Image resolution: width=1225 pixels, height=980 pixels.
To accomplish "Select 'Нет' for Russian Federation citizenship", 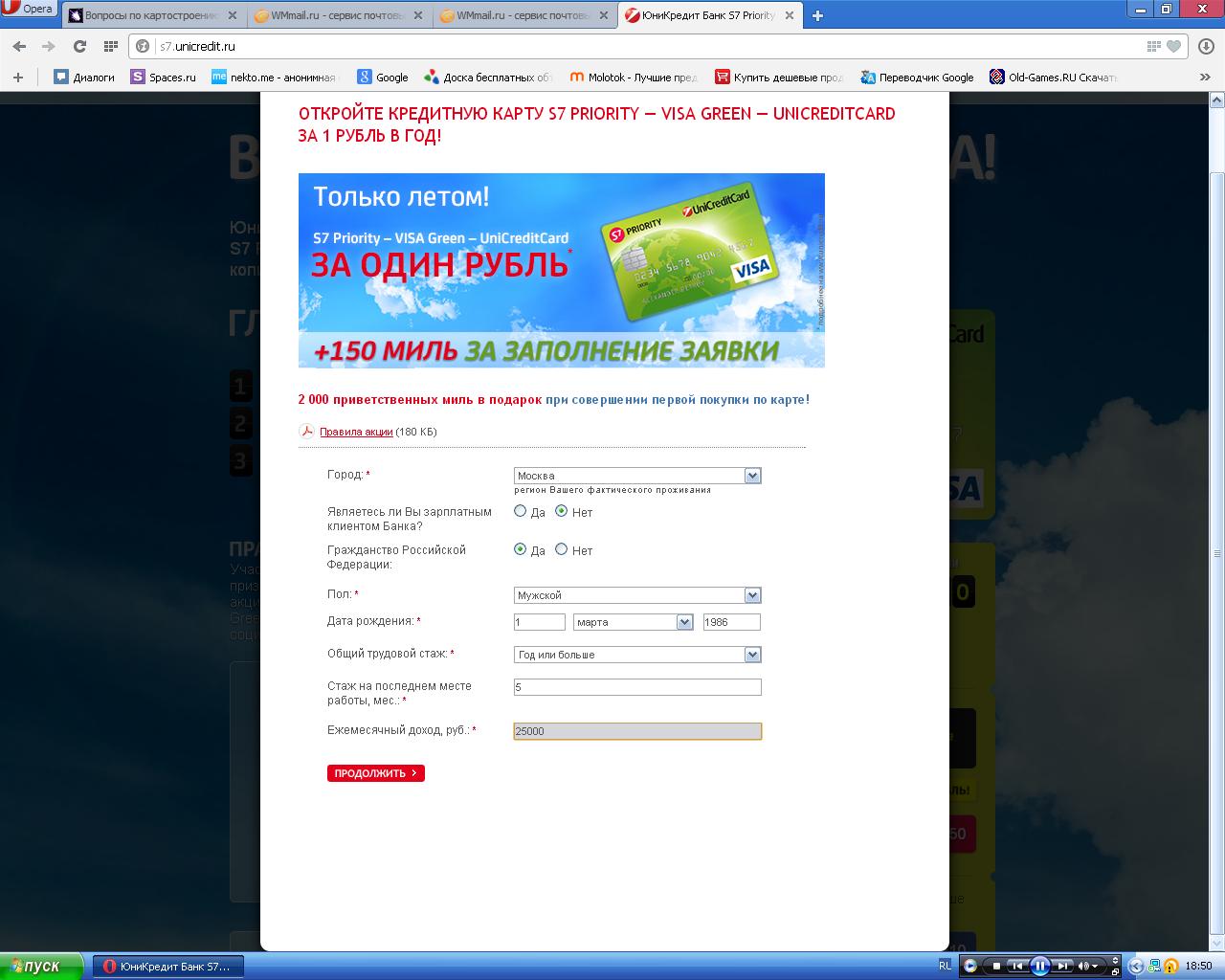I will (562, 549).
